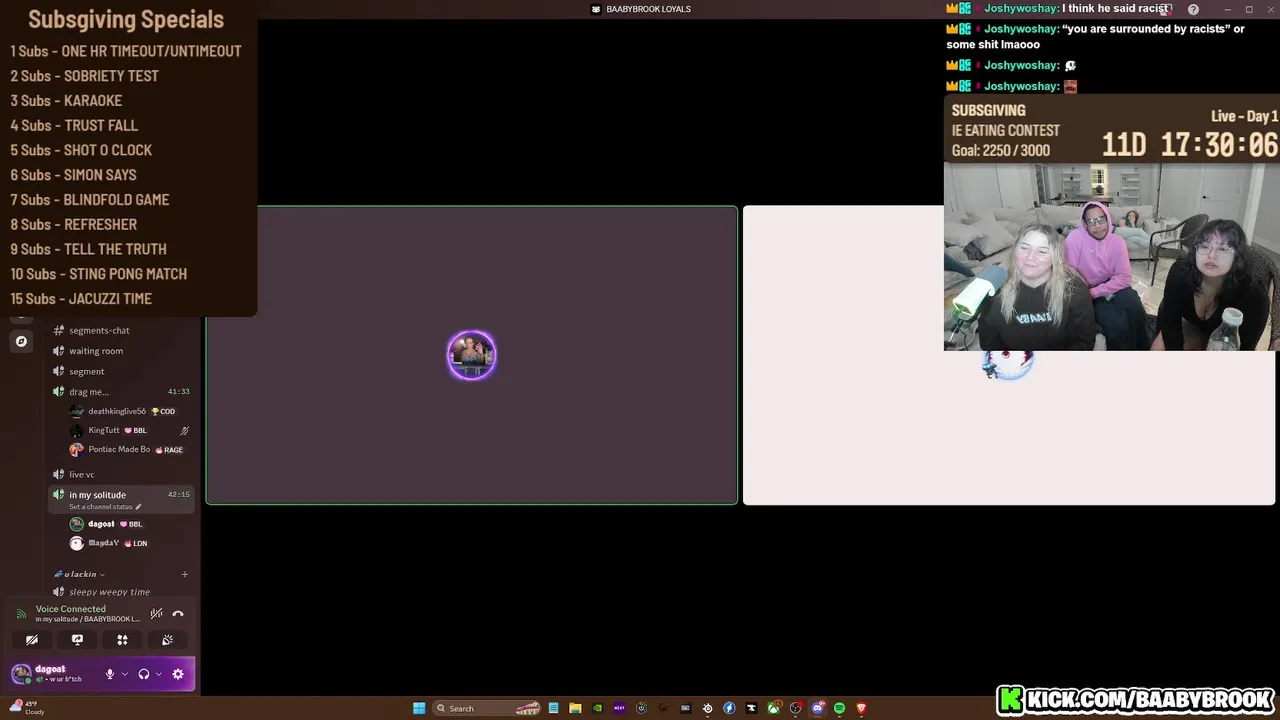
Task: Click MaydaY's avatar in channel list
Action: (76, 543)
